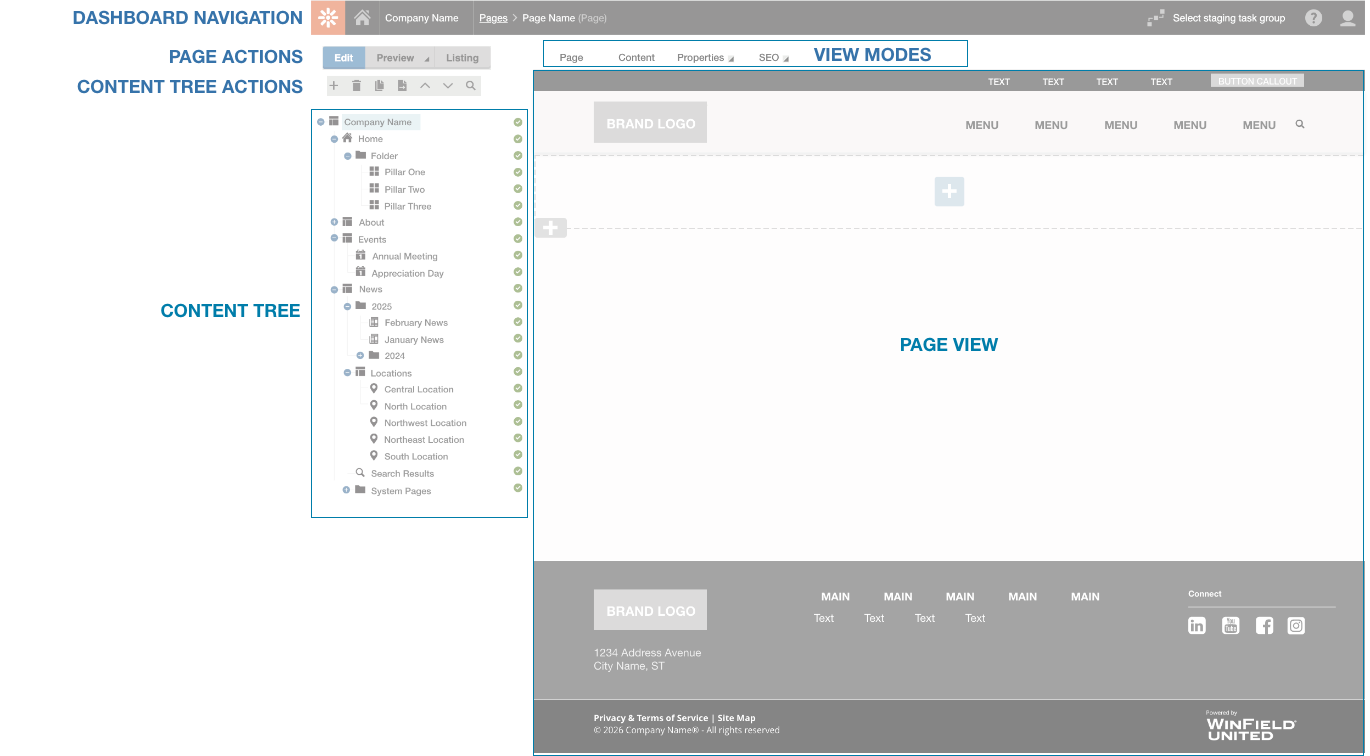Click the orange Kentico dashboard logo icon
1370x756 pixels.
pyautogui.click(x=328, y=18)
